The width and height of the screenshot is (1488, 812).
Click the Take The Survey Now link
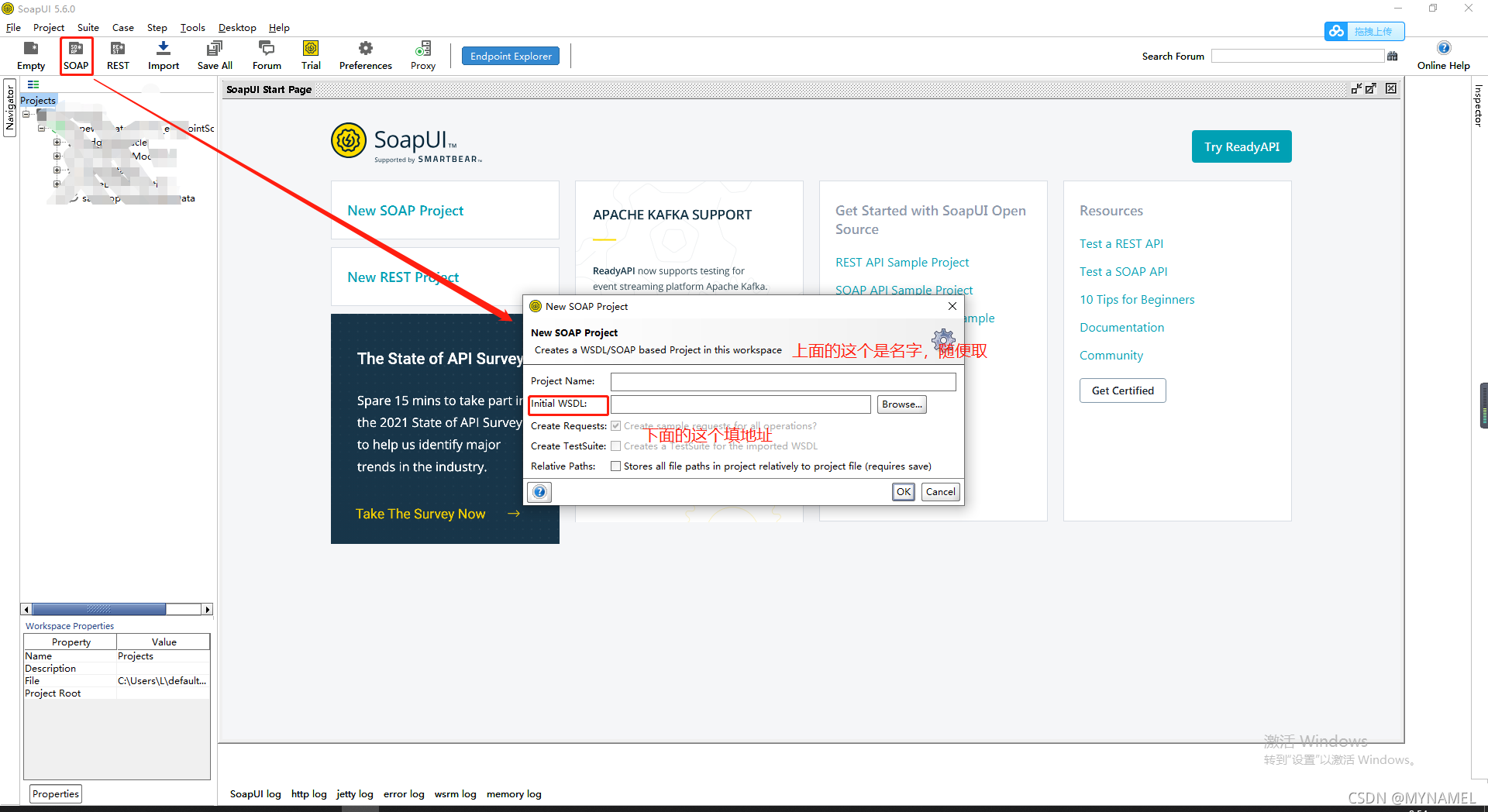coord(421,514)
